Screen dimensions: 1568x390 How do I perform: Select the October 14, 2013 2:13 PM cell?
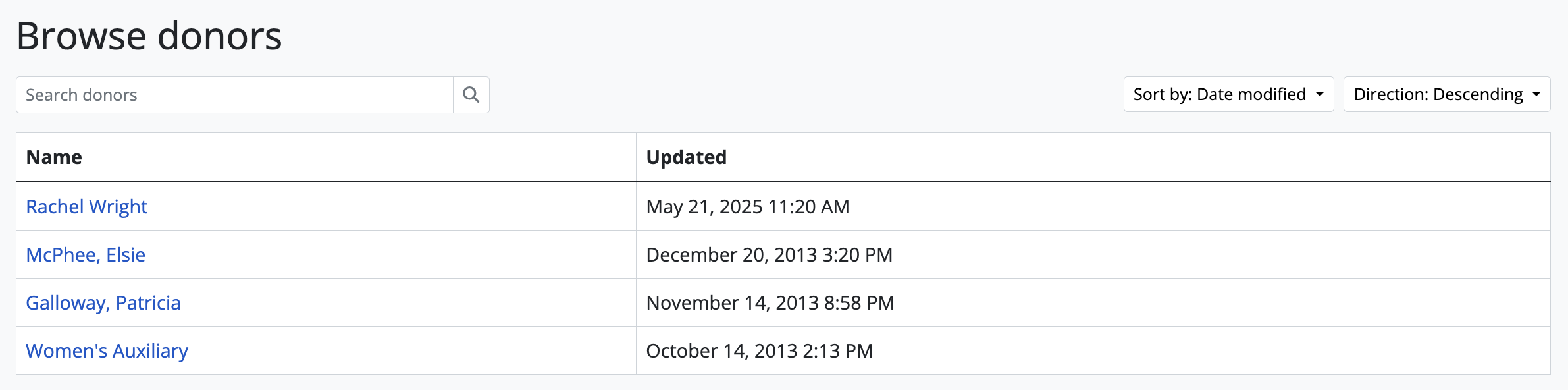point(759,351)
